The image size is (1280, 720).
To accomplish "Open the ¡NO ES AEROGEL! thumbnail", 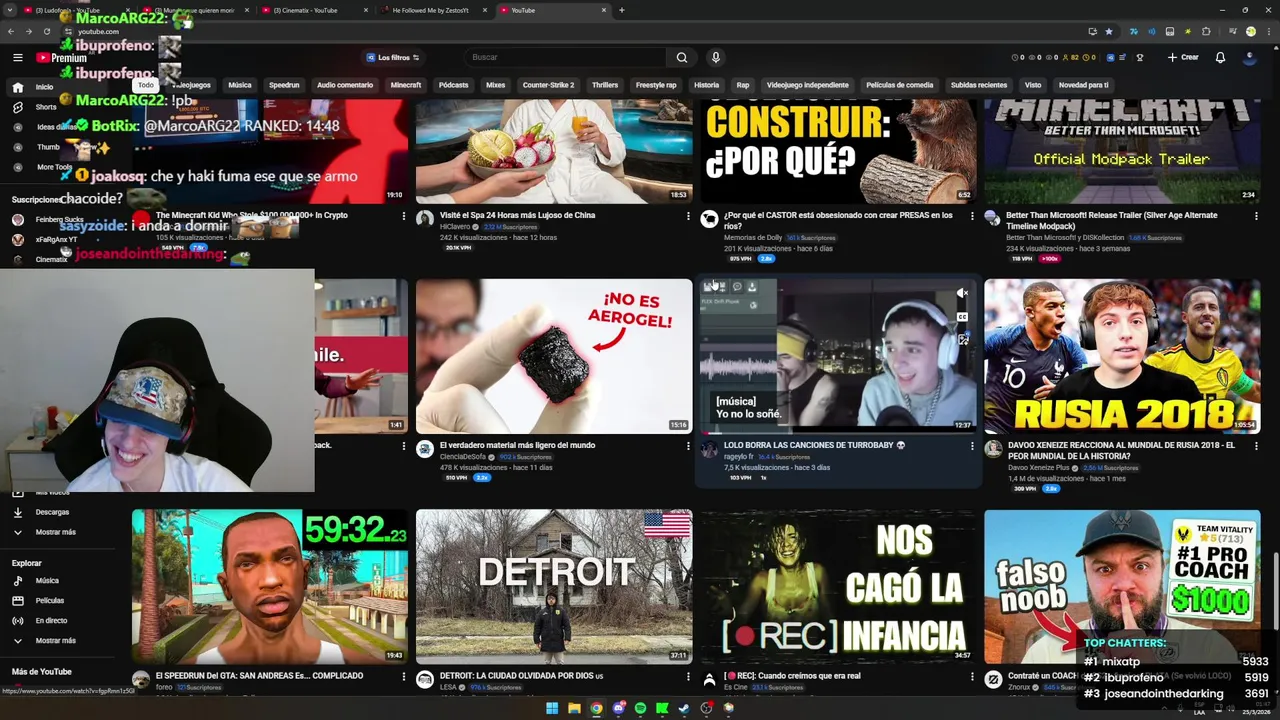I will 554,356.
